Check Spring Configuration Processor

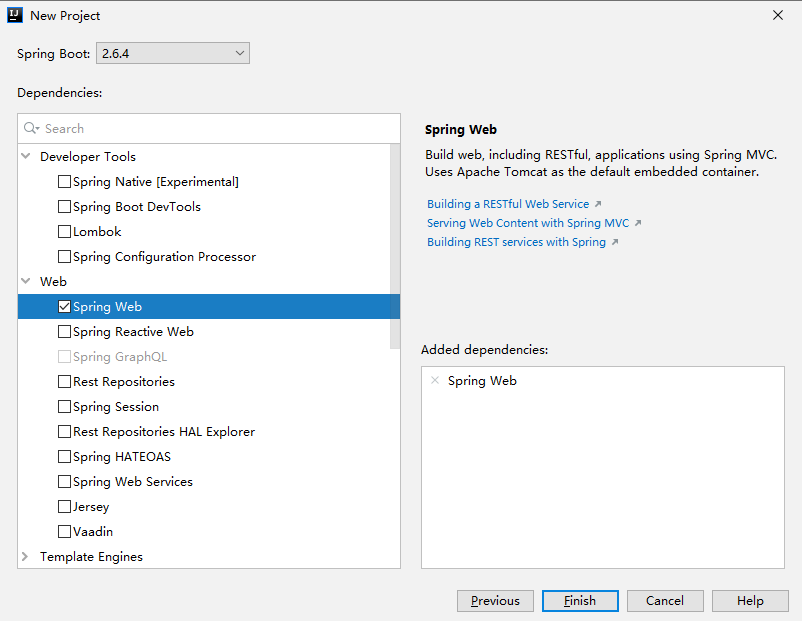[x=64, y=256]
